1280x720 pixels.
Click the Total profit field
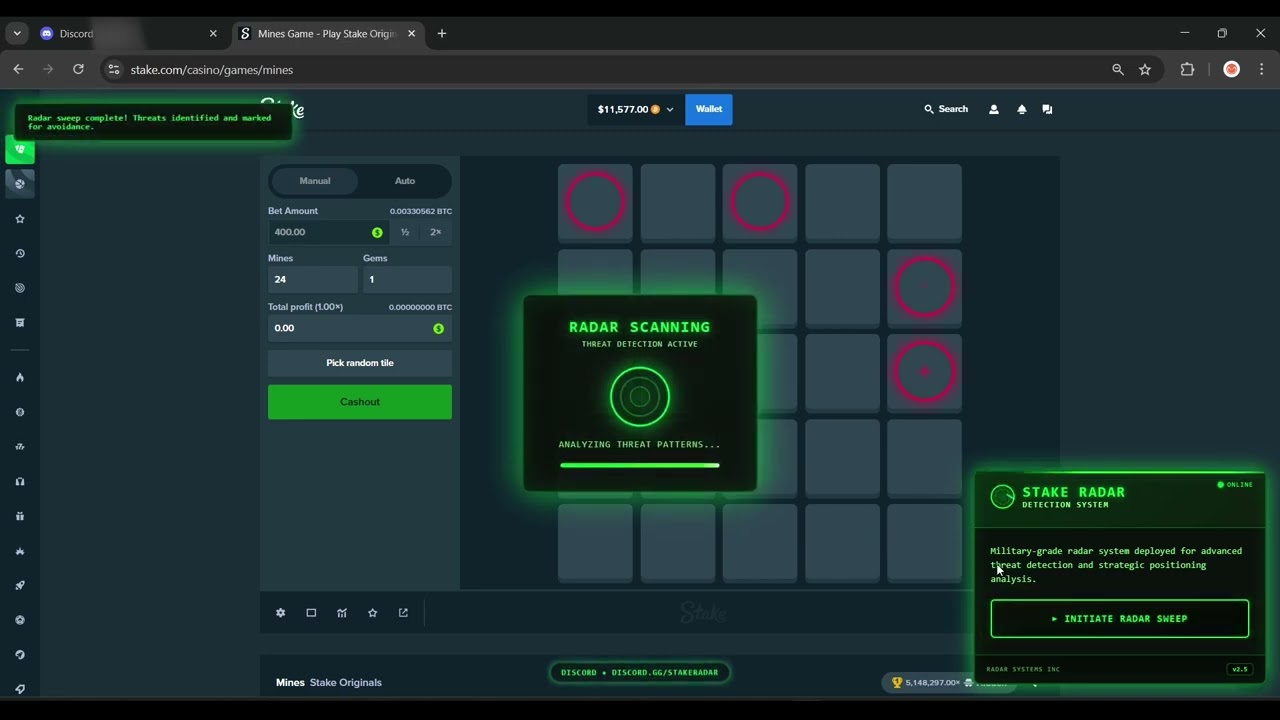point(360,328)
